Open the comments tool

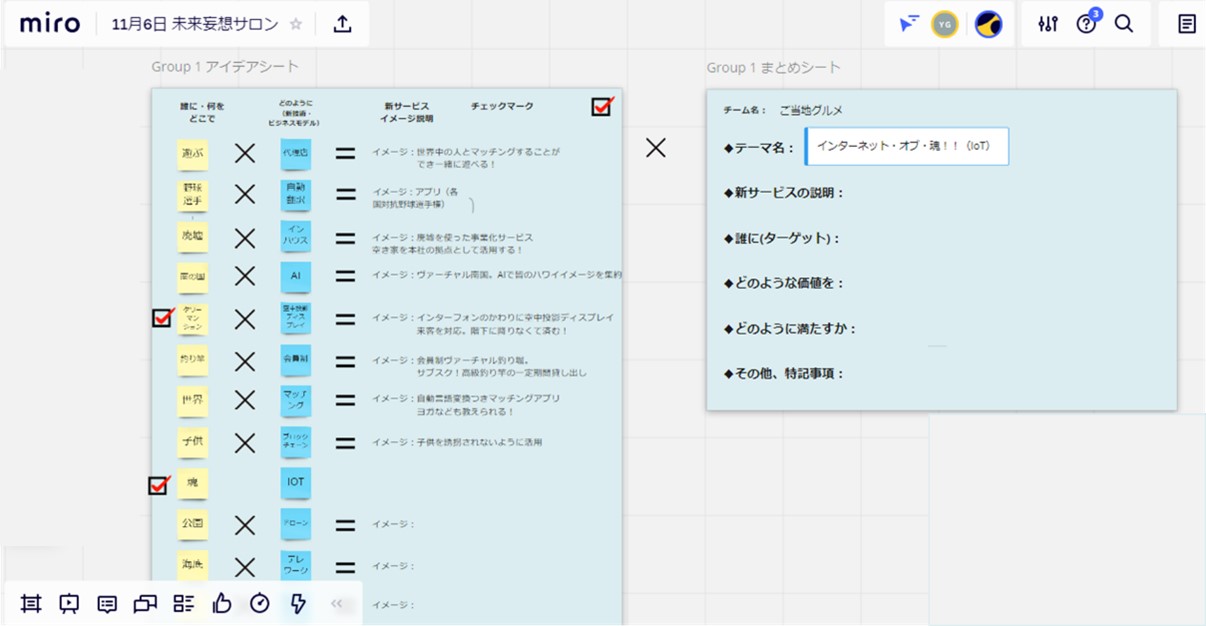pos(106,603)
